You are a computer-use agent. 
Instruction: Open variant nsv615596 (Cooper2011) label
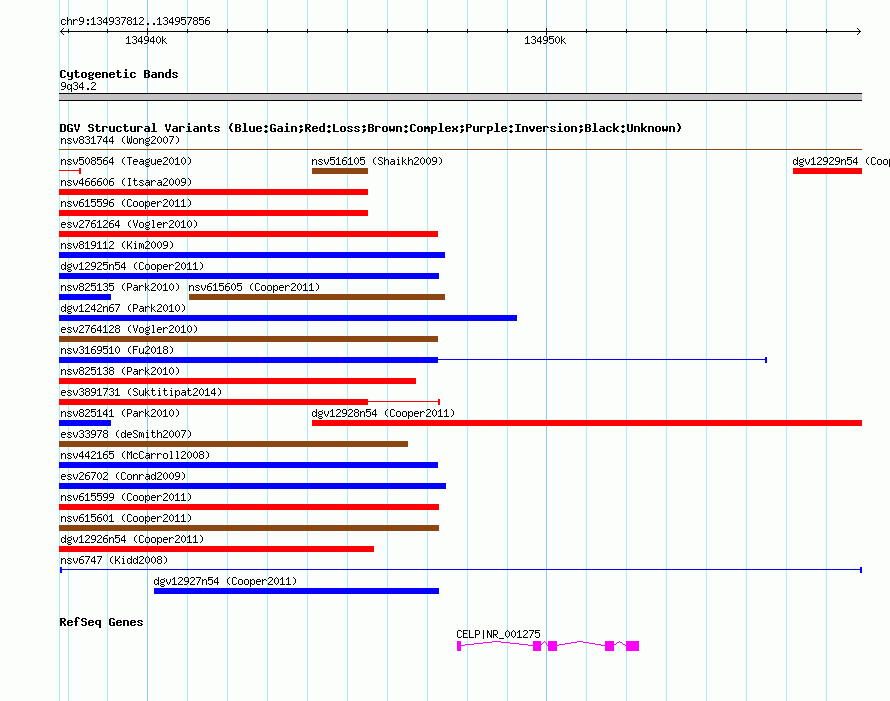tap(126, 203)
